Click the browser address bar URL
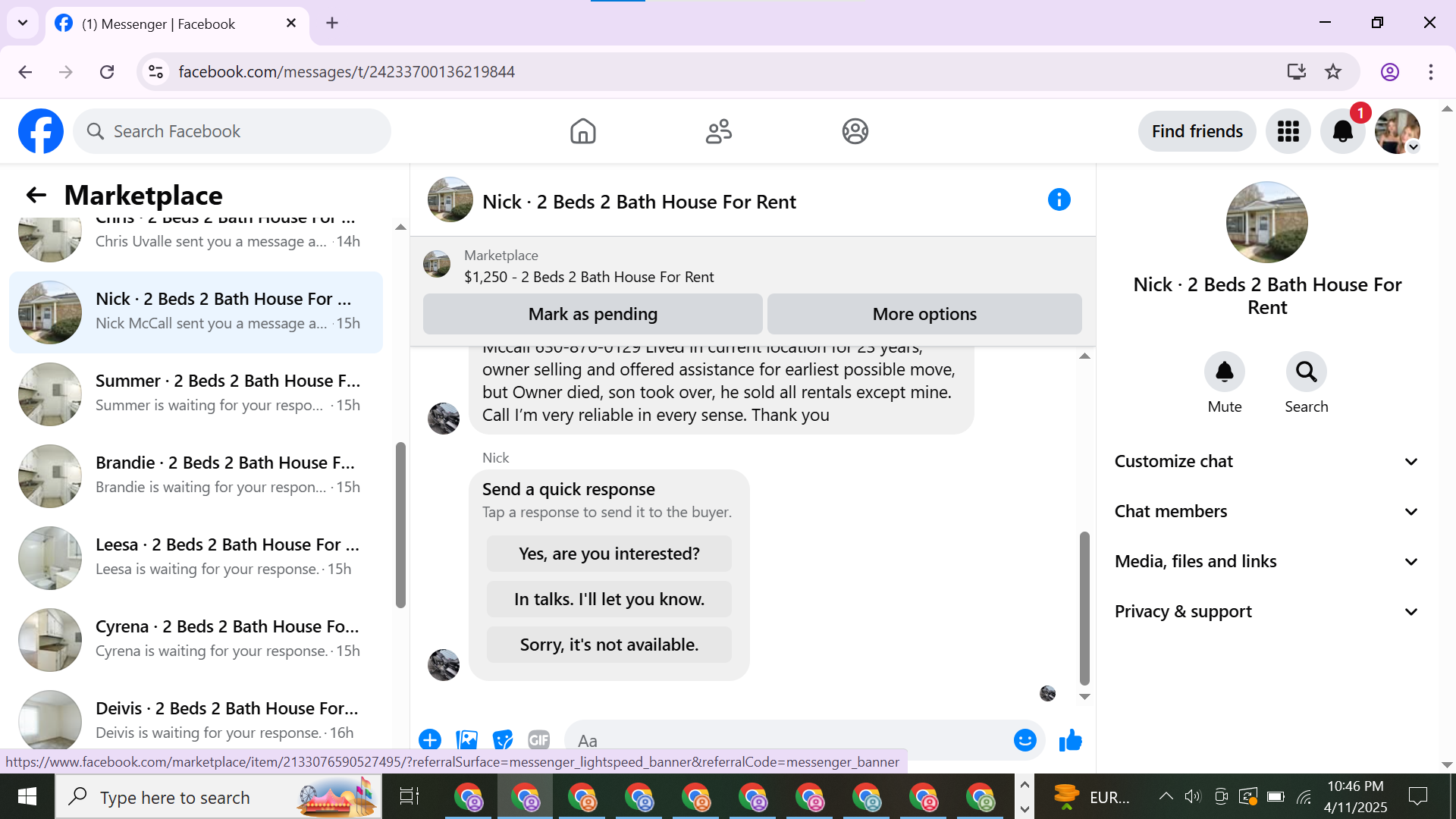This screenshot has width=1456, height=819. point(347,72)
